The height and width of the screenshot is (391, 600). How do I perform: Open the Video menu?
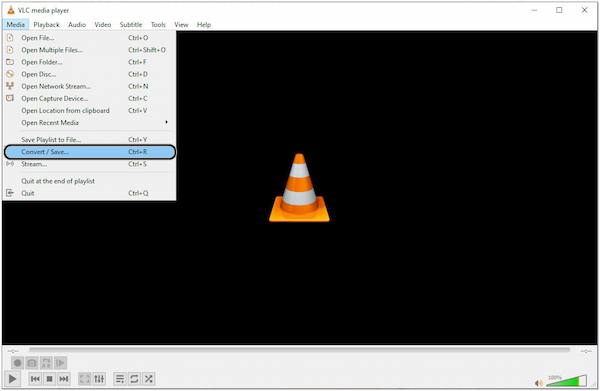coord(103,24)
